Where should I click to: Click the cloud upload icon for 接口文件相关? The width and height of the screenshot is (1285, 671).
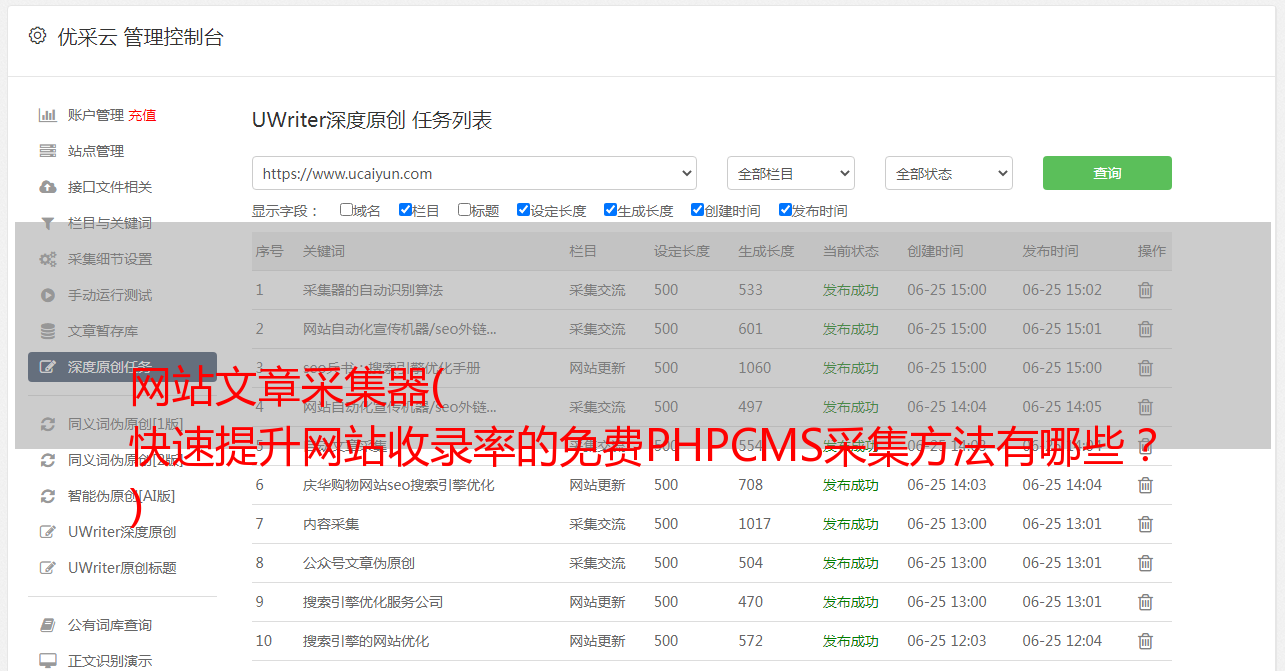(x=47, y=187)
